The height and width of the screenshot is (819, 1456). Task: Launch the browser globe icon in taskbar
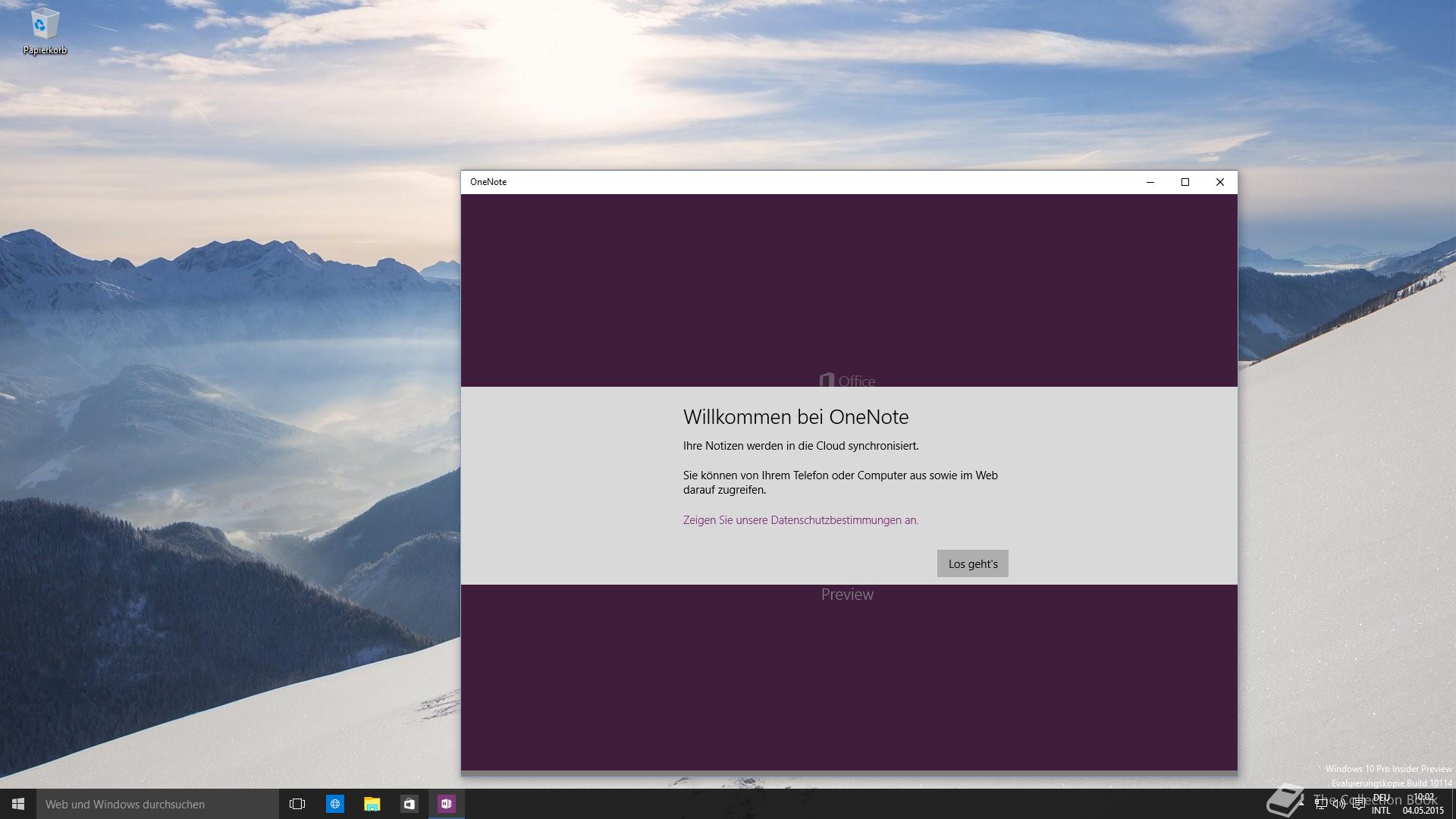[334, 804]
